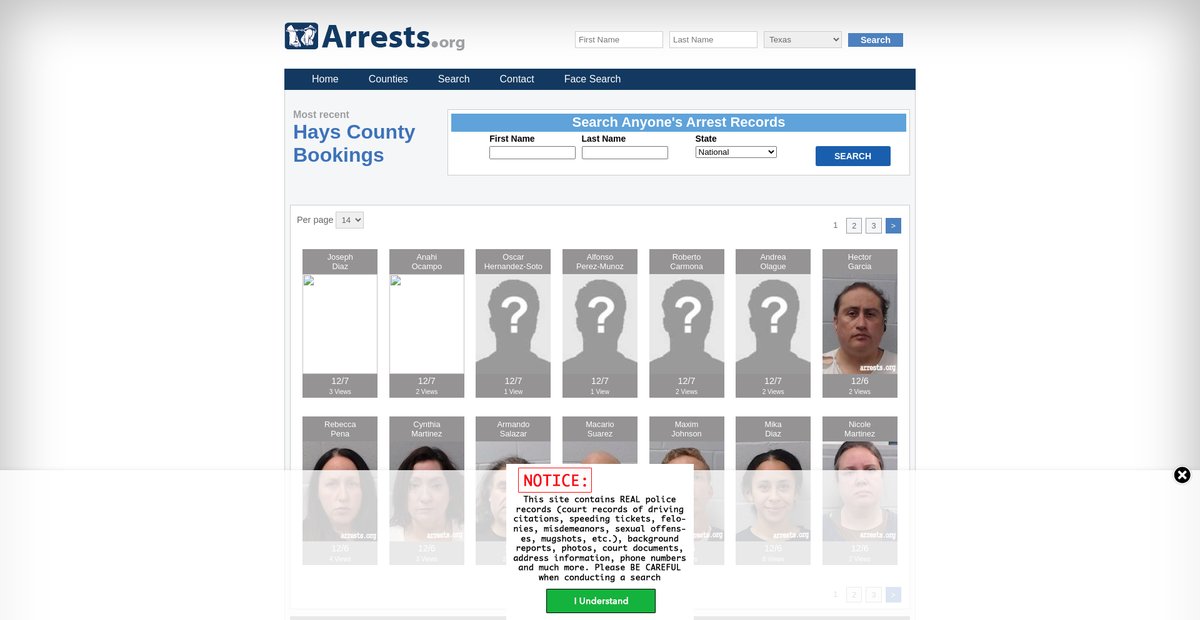Go to page 3 in top pagination
This screenshot has height=620, width=1200.
[873, 226]
